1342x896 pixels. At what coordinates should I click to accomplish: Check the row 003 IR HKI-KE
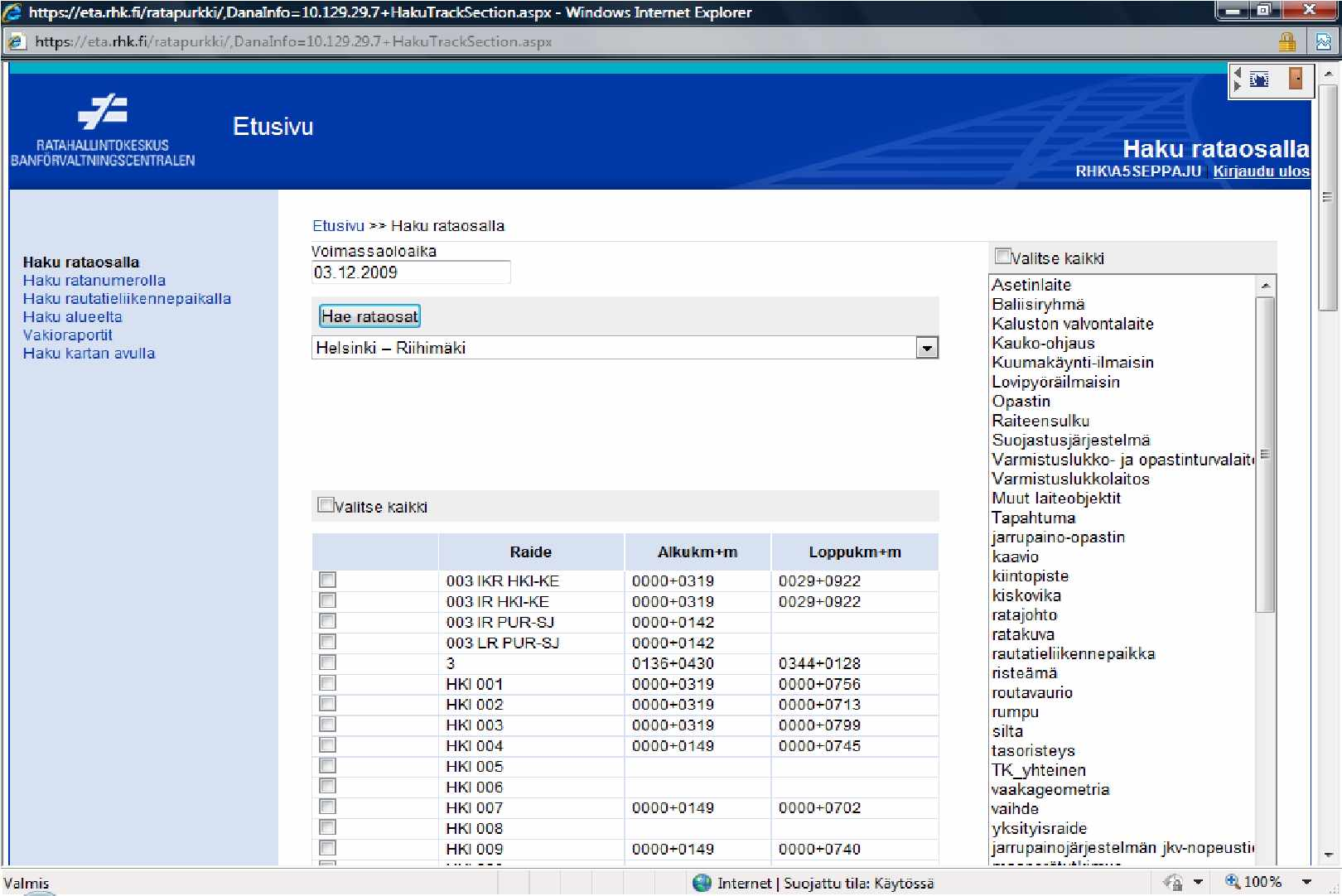point(327,601)
